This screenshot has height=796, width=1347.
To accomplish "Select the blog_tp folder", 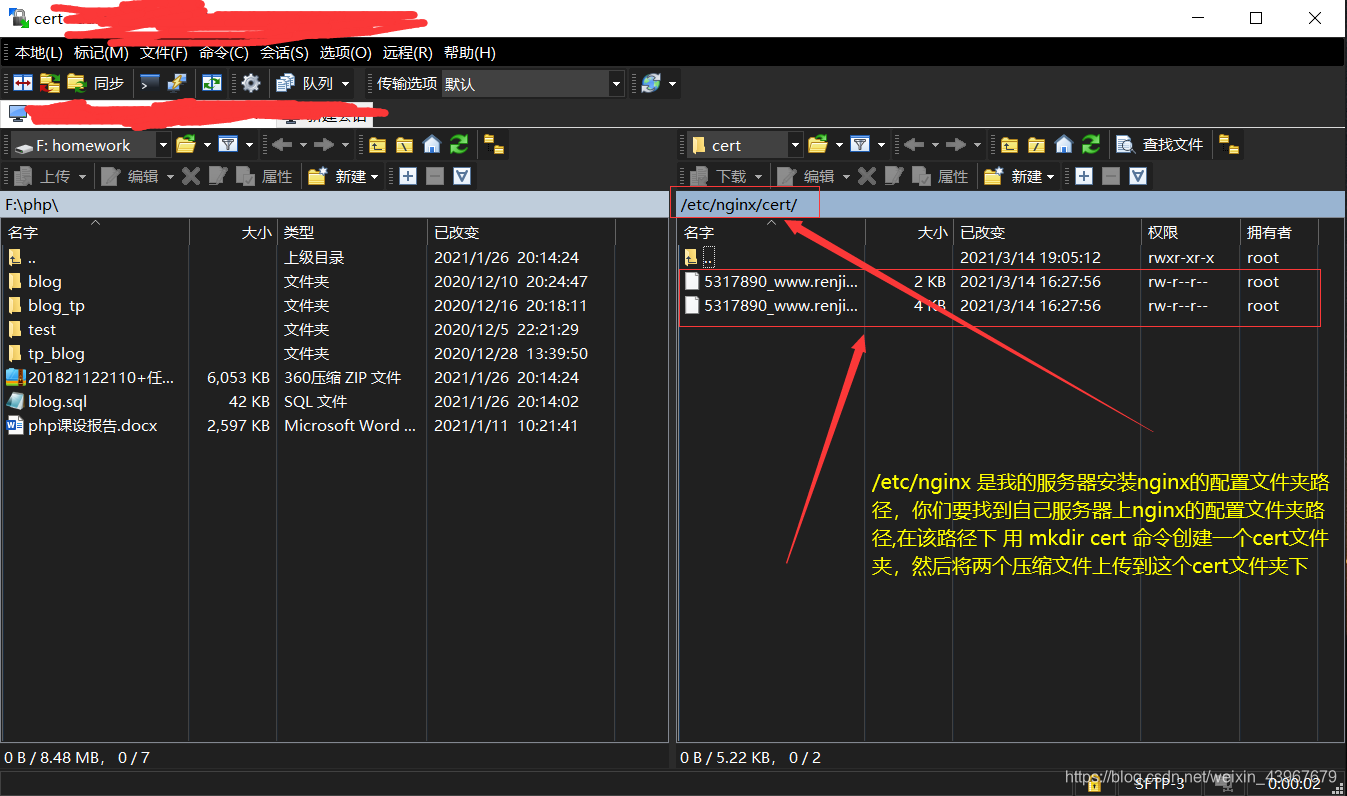I will tap(56, 305).
